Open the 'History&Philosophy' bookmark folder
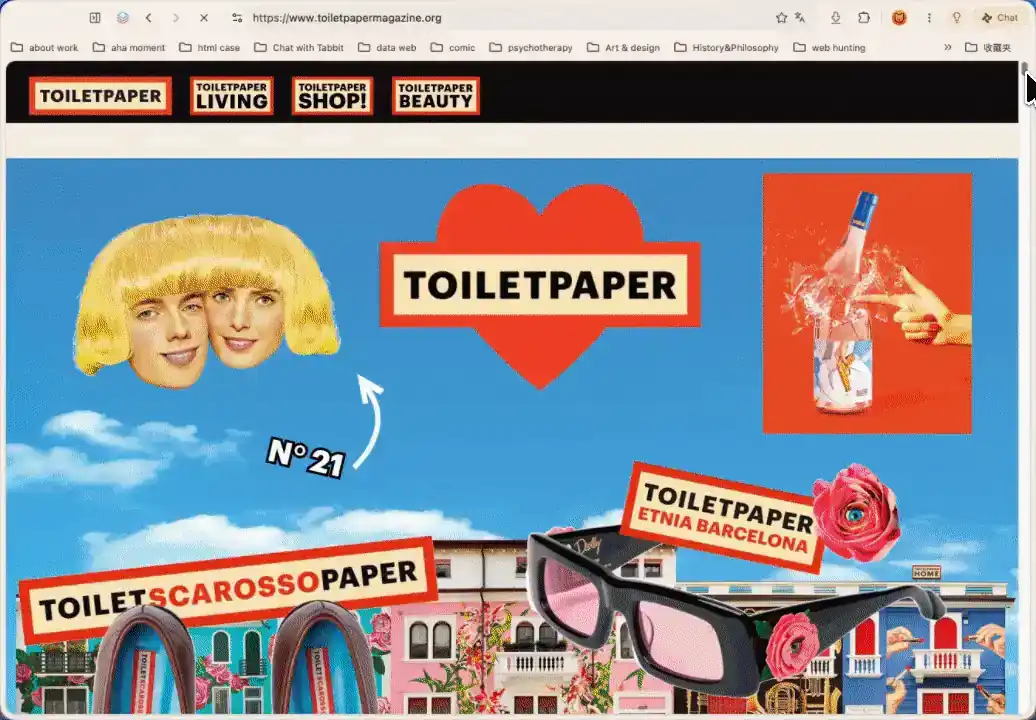This screenshot has width=1036, height=720. (726, 48)
